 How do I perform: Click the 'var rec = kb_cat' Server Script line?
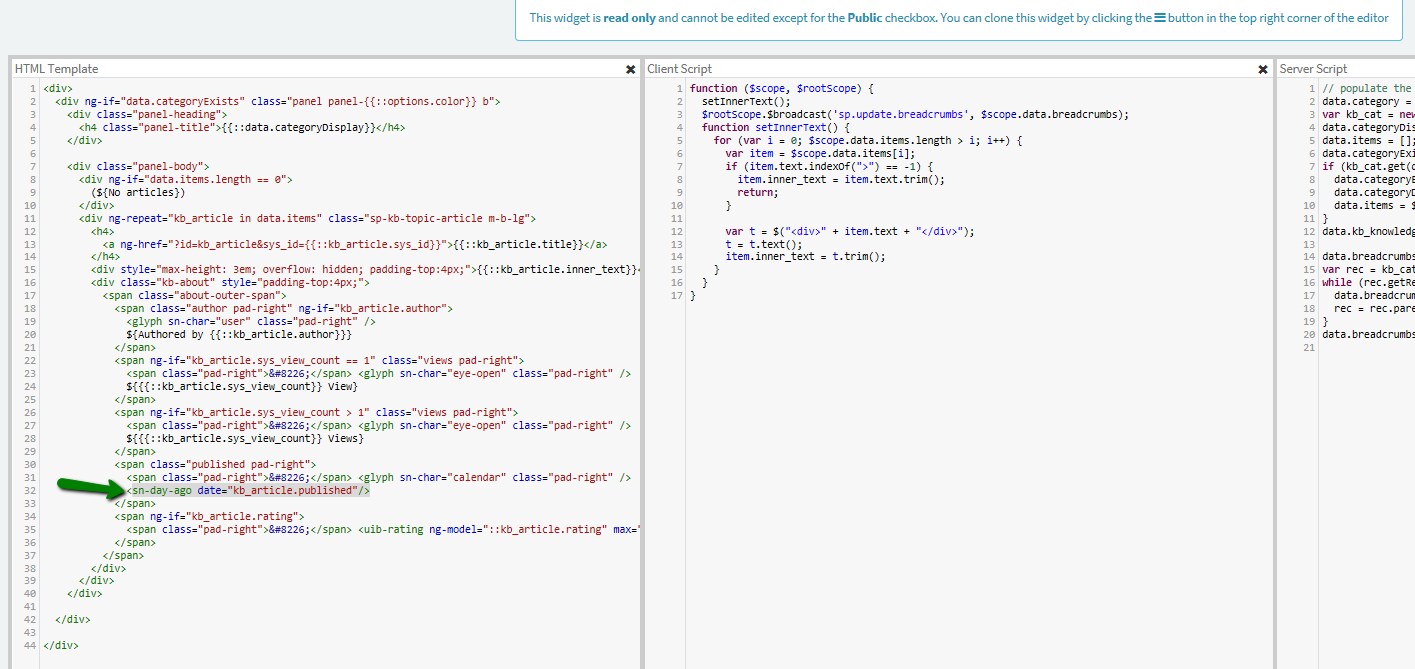point(1368,270)
